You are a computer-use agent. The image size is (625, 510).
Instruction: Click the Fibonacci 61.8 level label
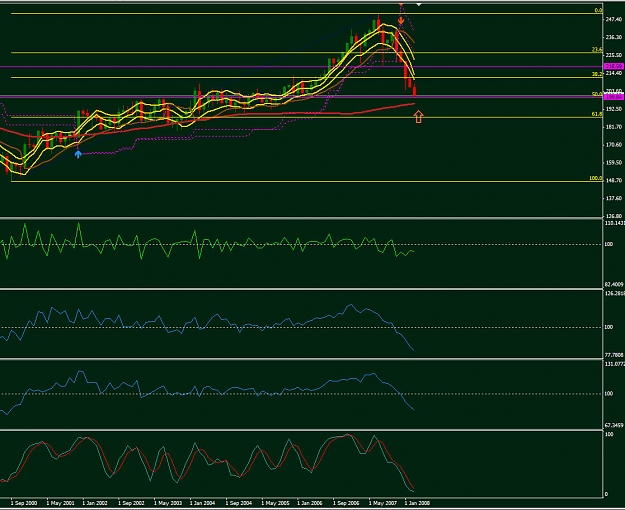[596, 114]
